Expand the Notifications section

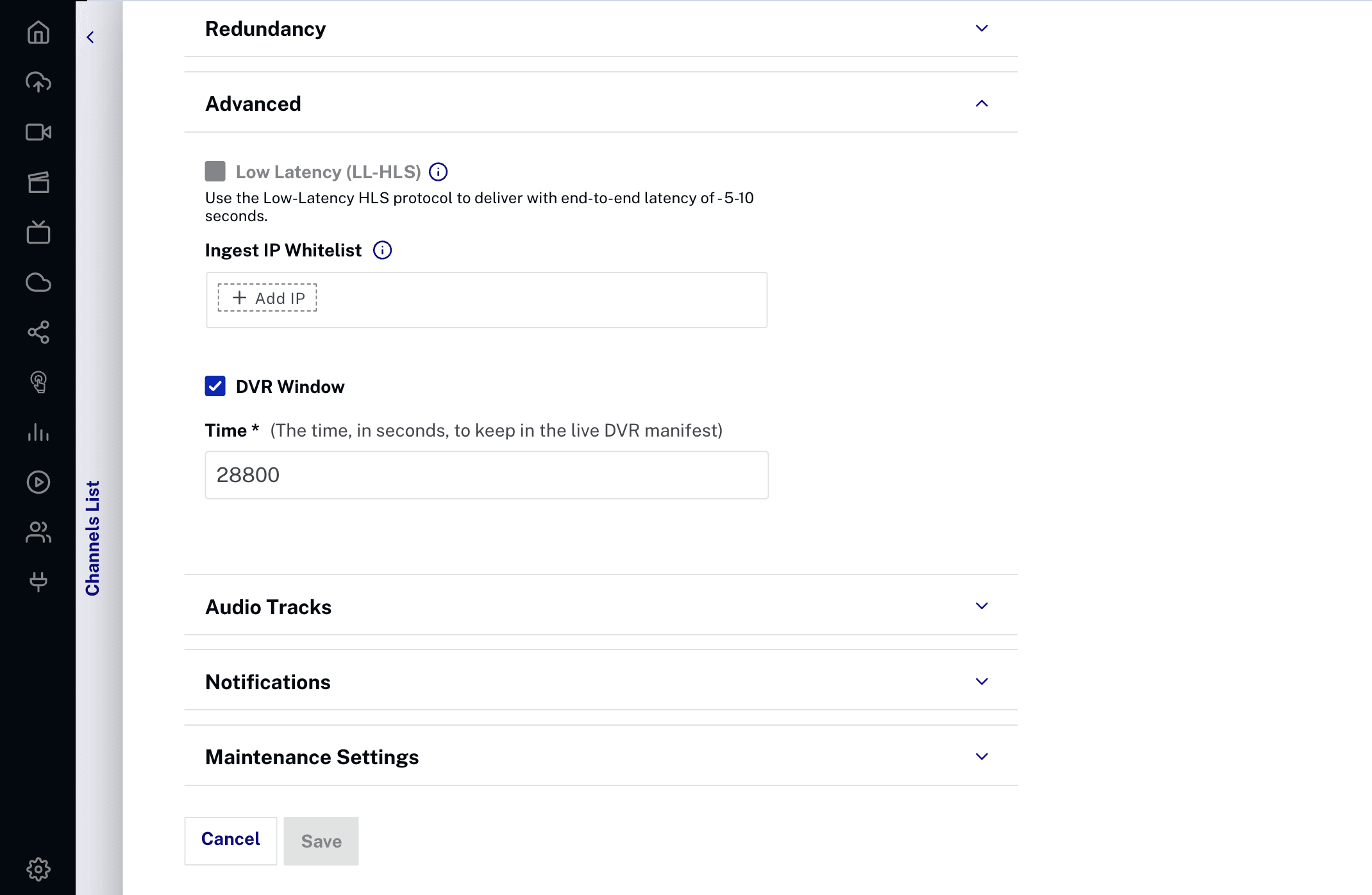[982, 682]
